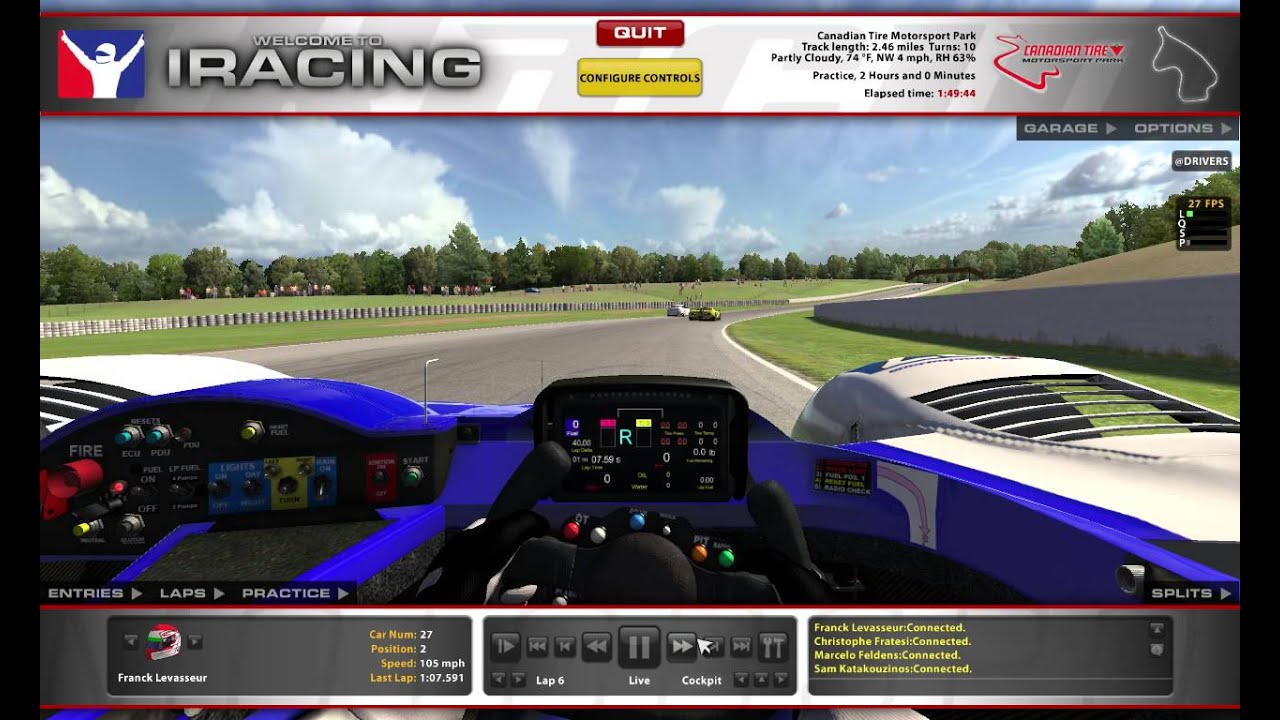1280x720 pixels.
Task: Open the GARAGE menu
Action: tap(1070, 128)
